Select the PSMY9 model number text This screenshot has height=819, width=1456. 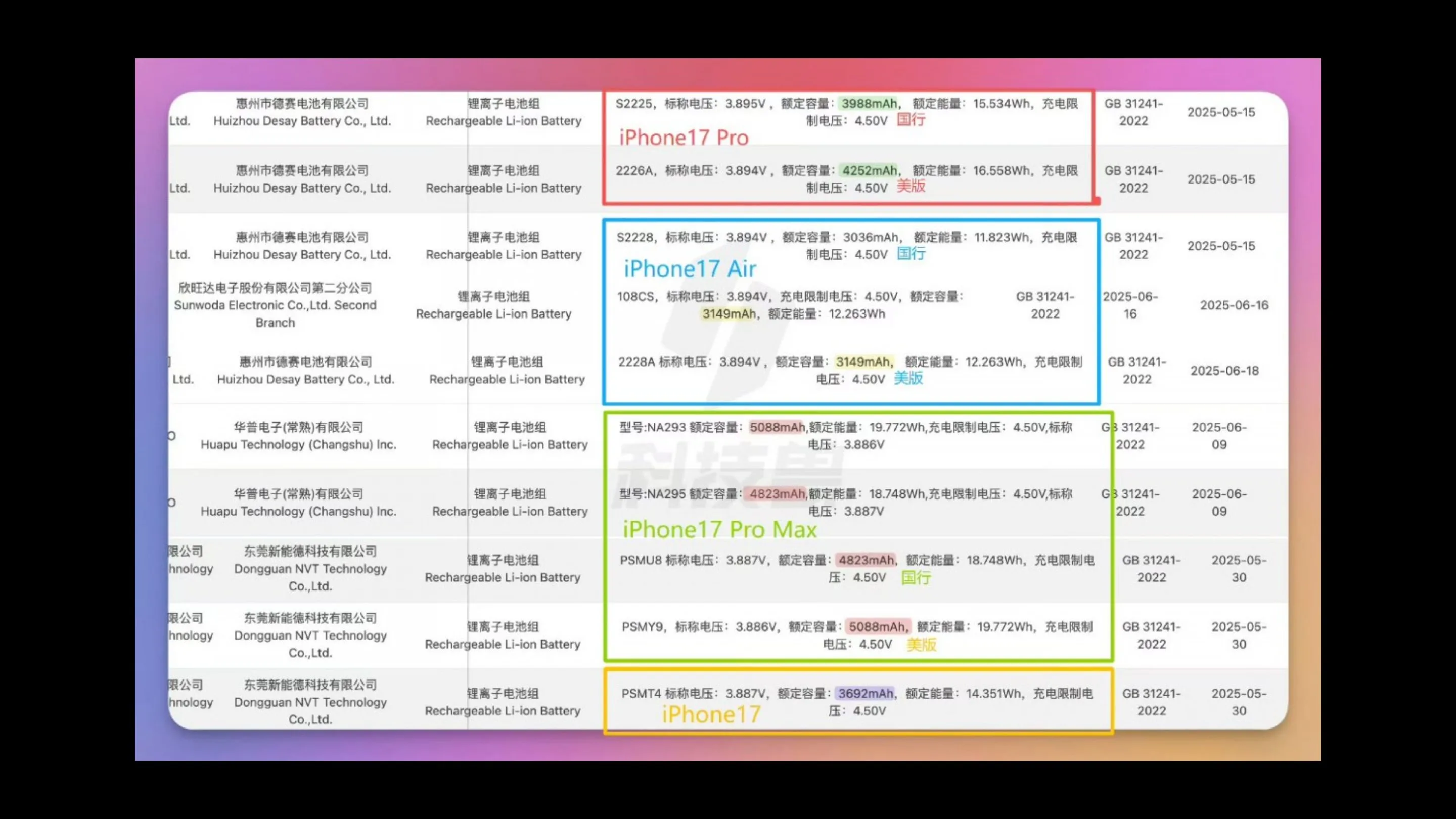(x=642, y=626)
